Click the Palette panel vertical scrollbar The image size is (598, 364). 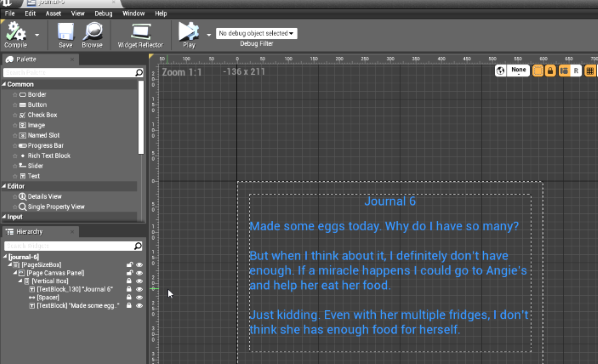point(141,118)
